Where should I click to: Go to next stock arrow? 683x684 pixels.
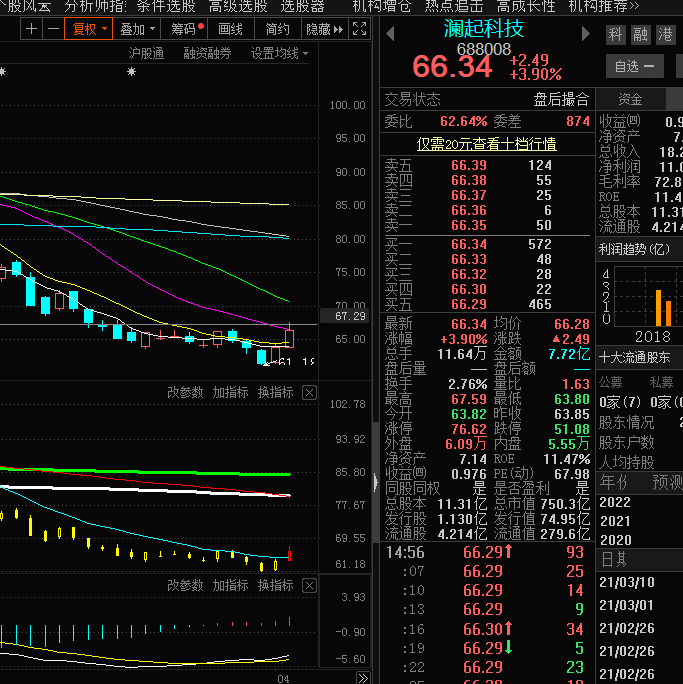[586, 33]
